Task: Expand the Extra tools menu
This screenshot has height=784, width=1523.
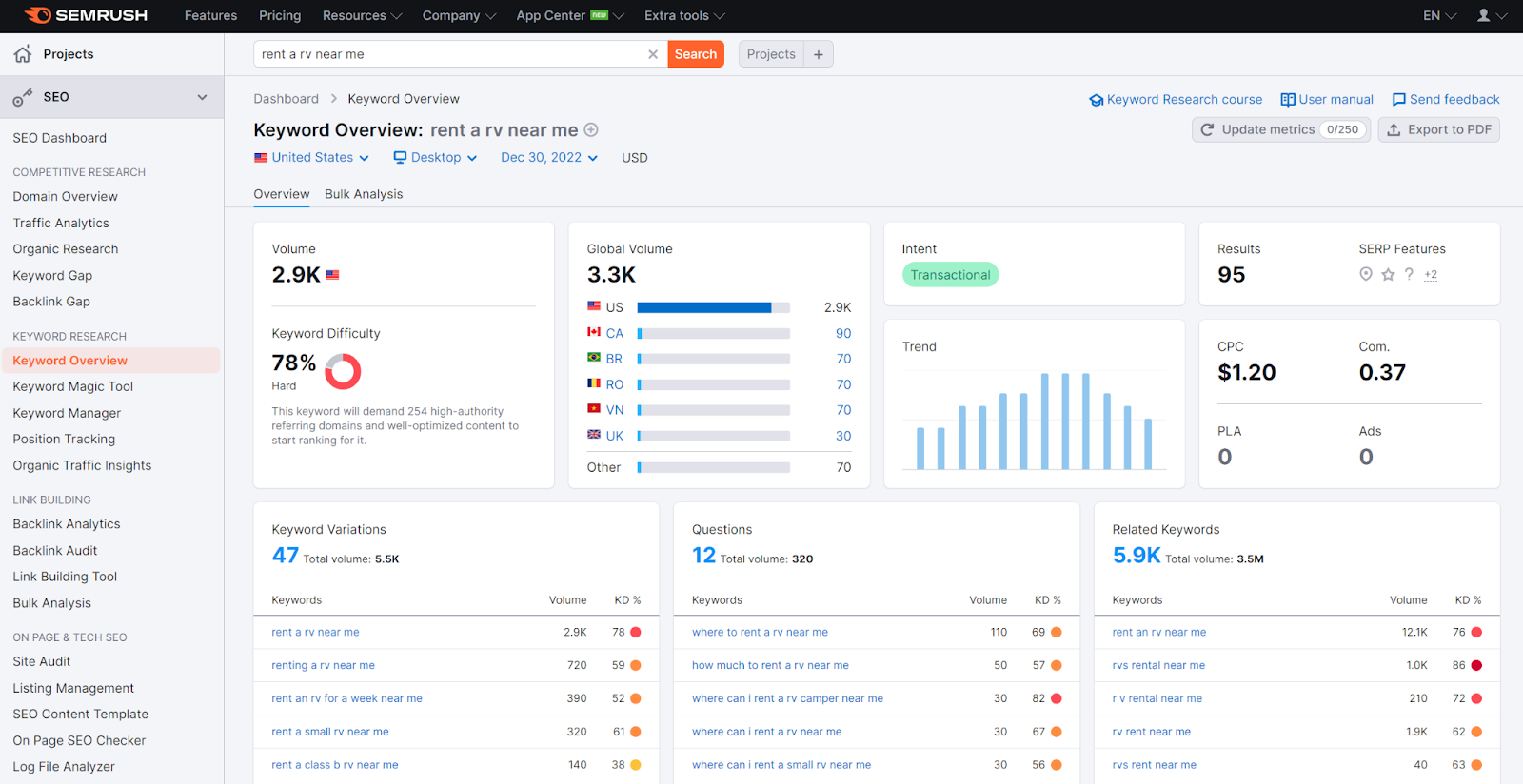Action: [x=684, y=15]
